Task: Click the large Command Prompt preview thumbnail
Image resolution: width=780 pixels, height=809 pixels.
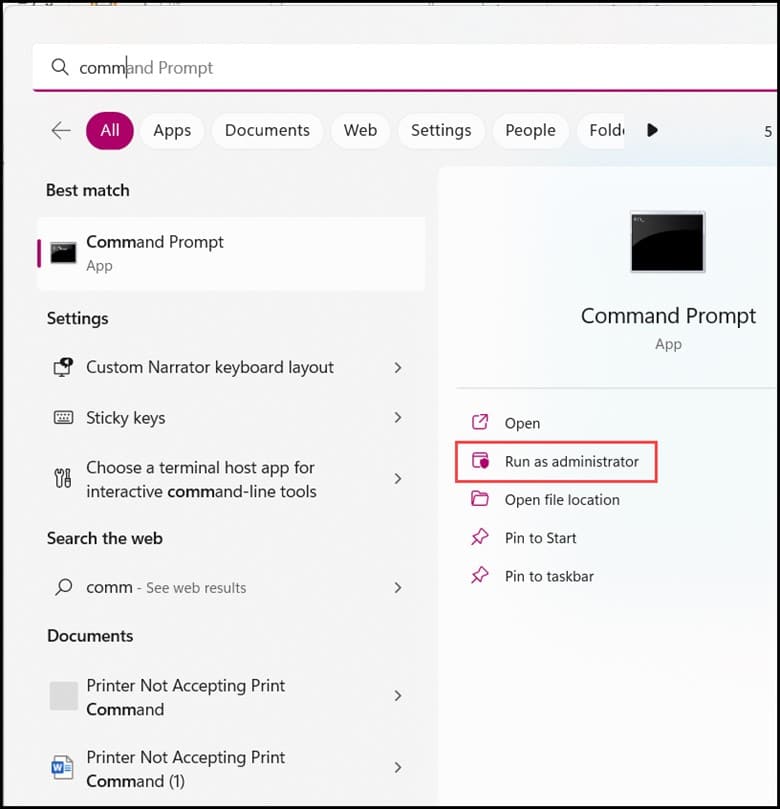Action: (667, 242)
